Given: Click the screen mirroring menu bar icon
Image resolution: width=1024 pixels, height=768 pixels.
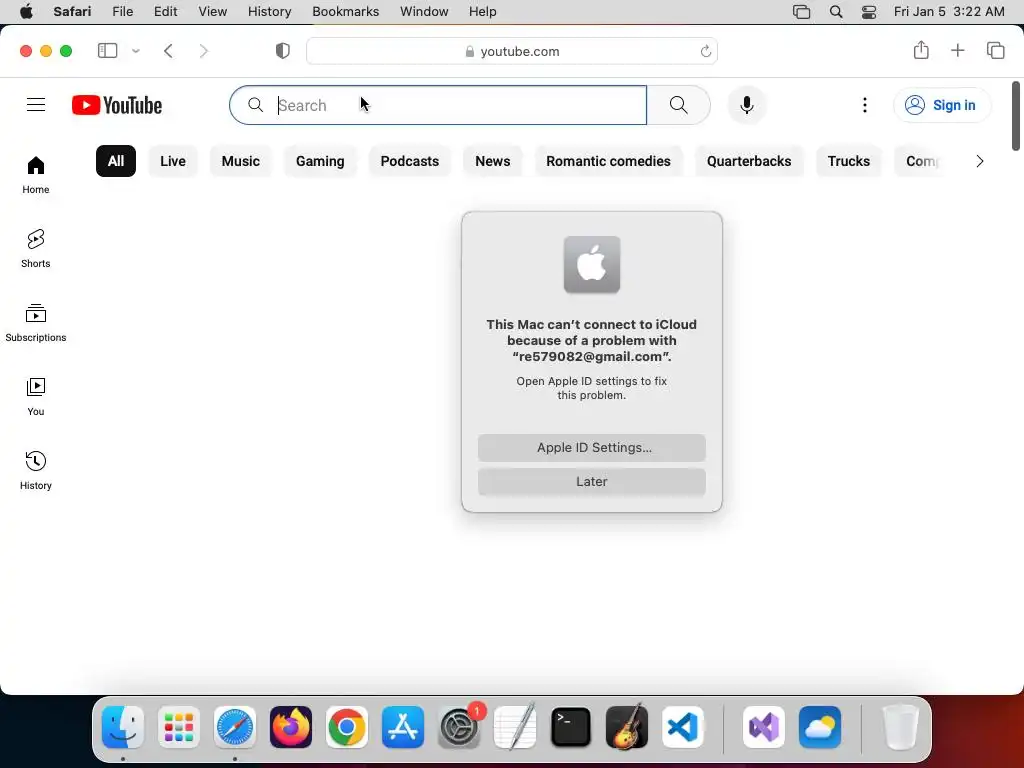Looking at the screenshot, I should click(801, 12).
